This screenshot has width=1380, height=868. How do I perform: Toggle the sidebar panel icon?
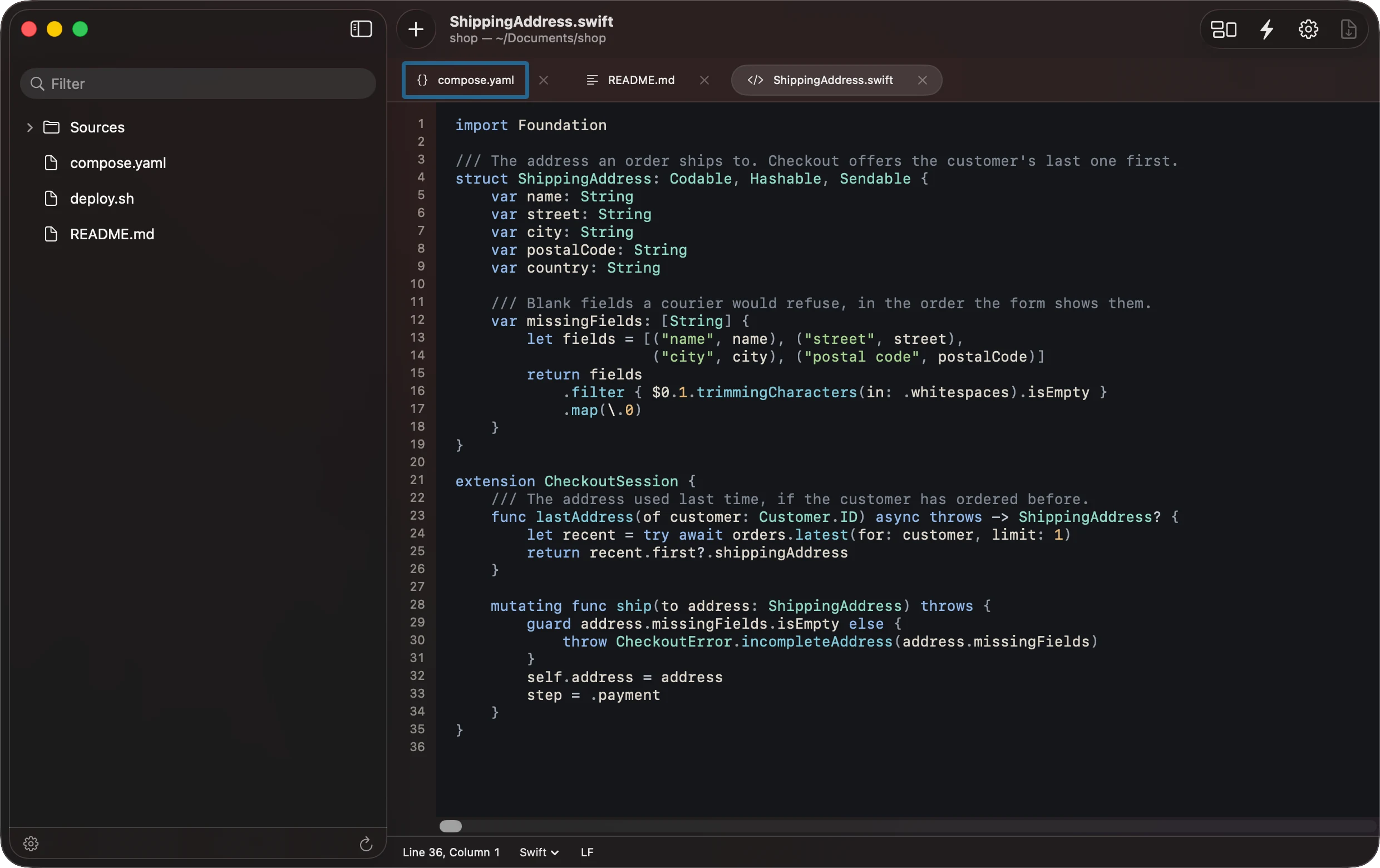361,28
